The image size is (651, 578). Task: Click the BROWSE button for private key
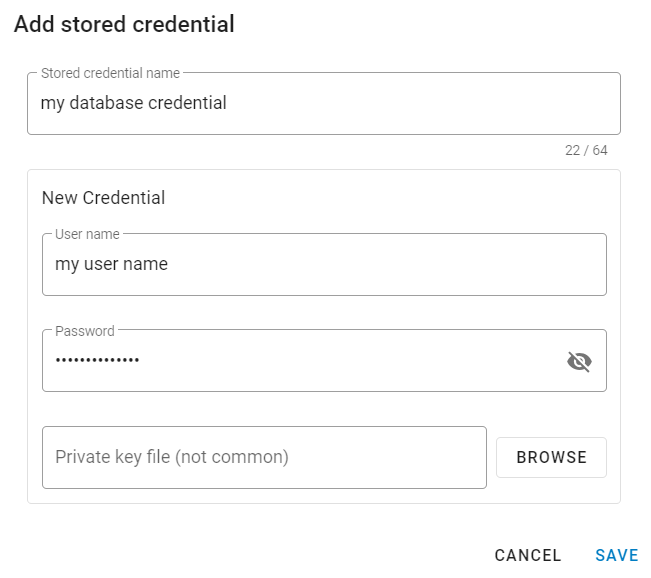coord(551,457)
